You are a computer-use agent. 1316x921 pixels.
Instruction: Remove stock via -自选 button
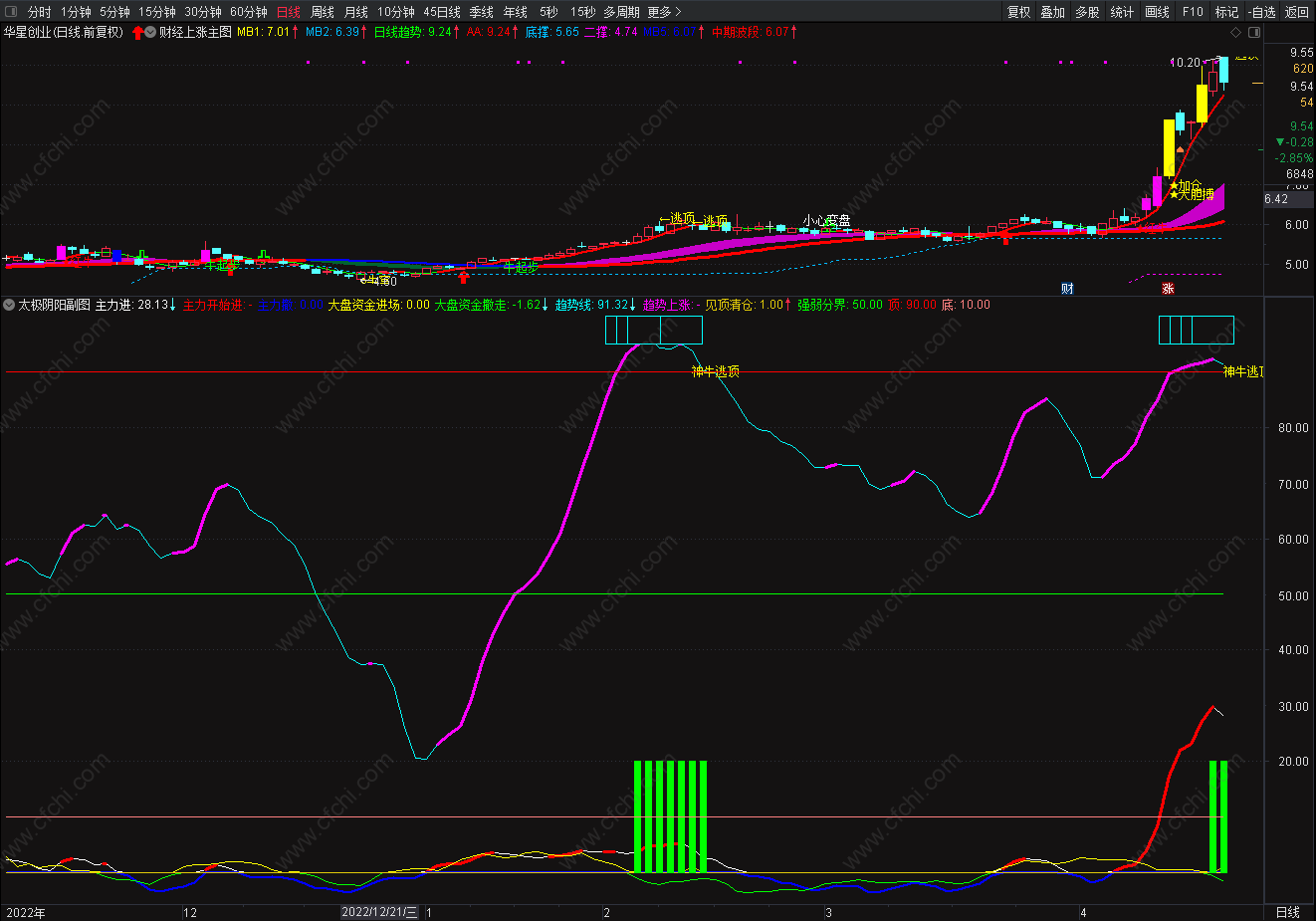coord(1261,12)
